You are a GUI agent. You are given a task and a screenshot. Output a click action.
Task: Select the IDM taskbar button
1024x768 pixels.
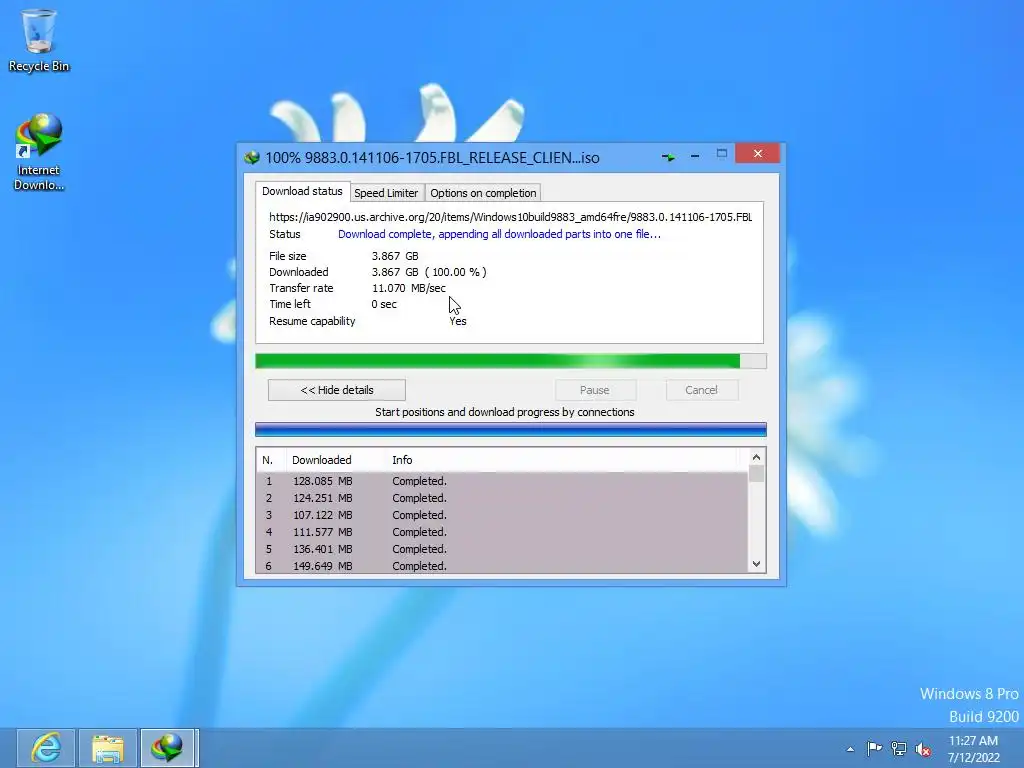(168, 748)
